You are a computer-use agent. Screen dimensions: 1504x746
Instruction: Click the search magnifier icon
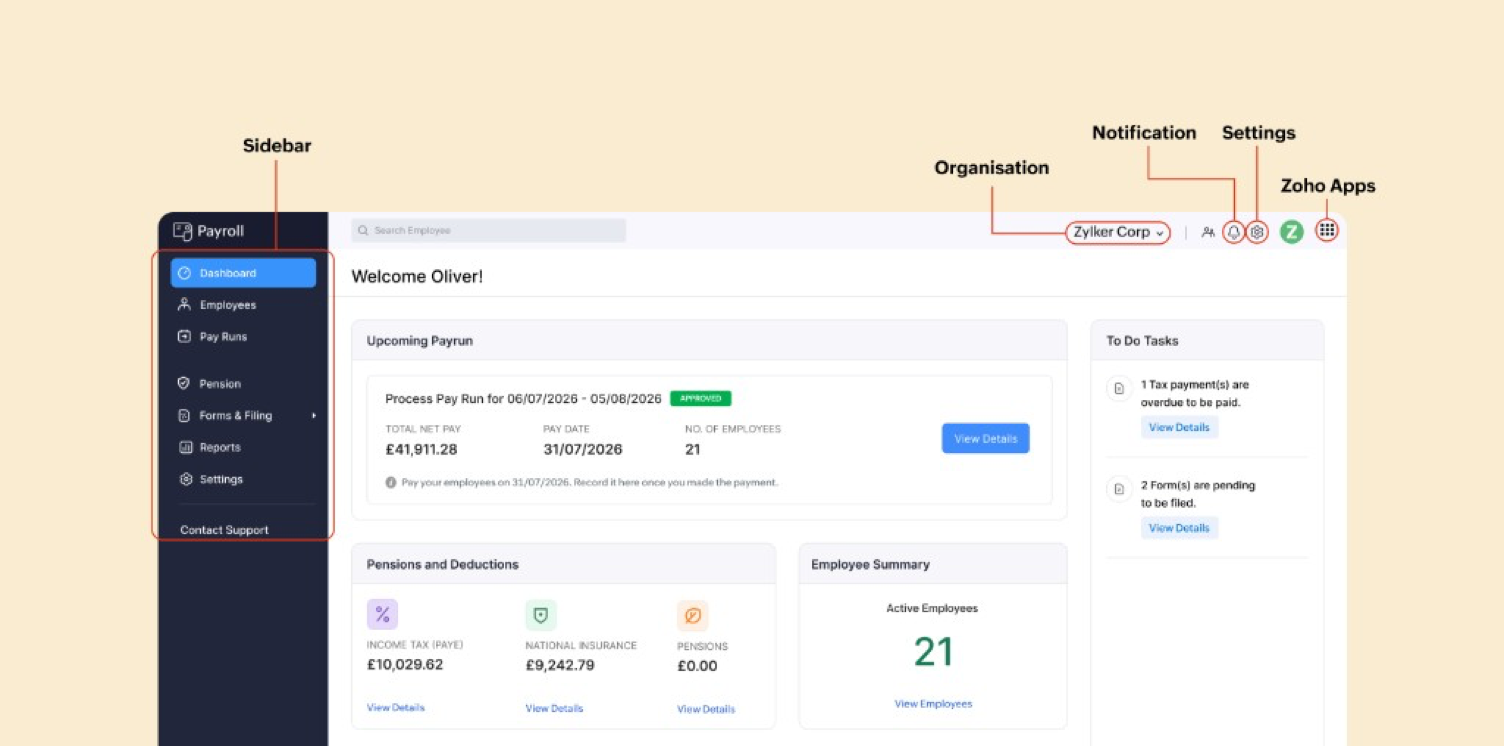coord(364,231)
